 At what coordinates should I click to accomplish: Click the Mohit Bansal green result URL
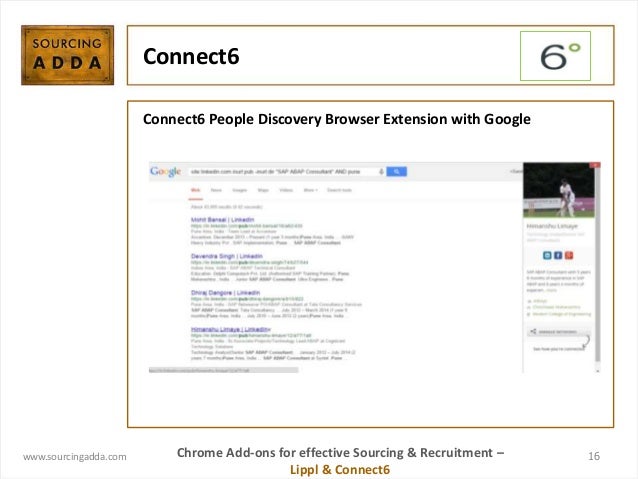(x=247, y=226)
